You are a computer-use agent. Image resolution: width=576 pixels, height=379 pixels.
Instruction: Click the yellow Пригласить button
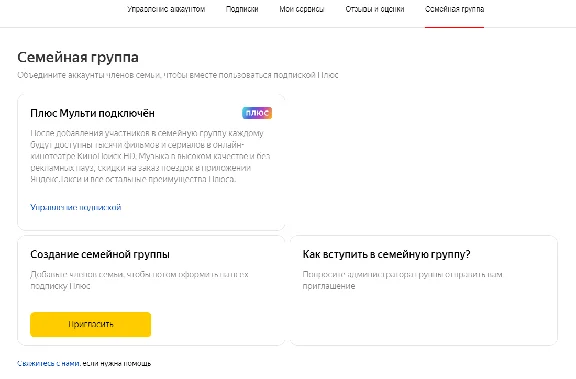(x=90, y=324)
